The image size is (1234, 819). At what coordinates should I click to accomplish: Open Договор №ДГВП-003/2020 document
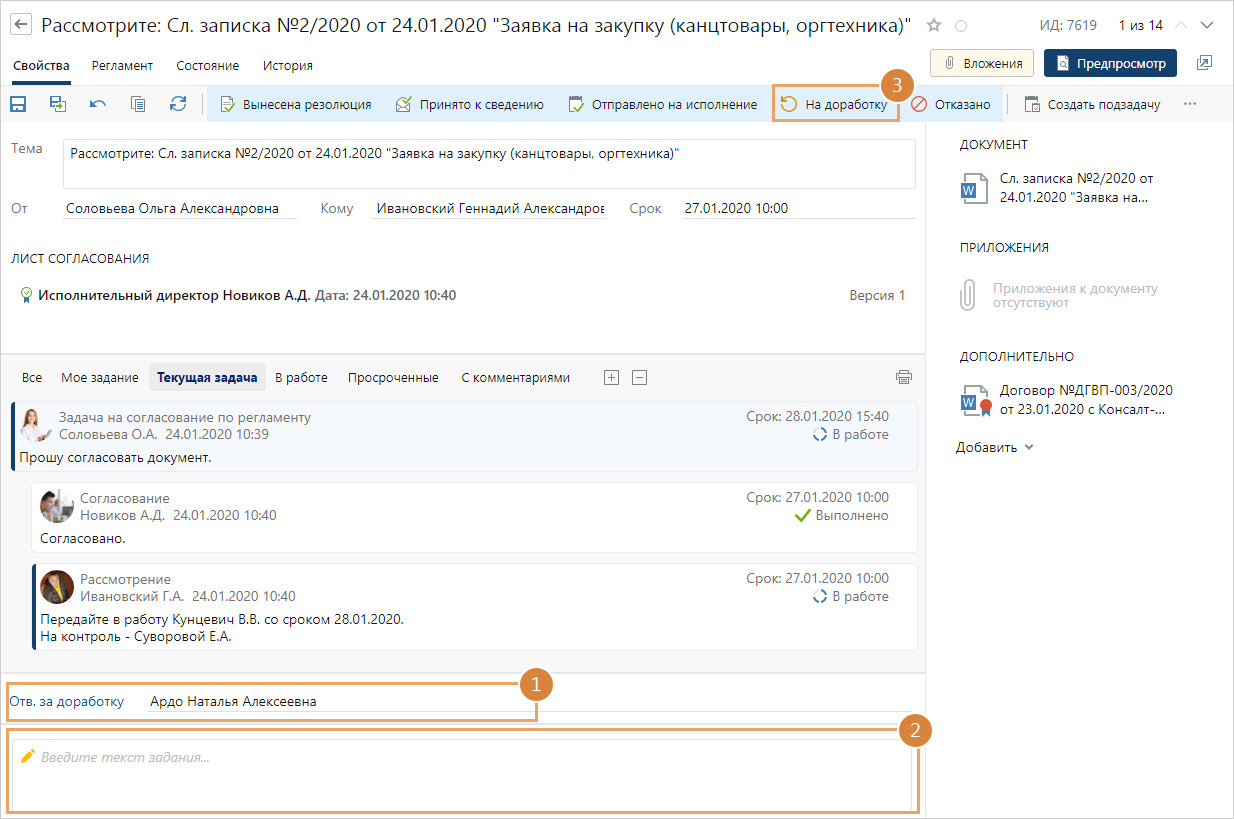tap(1085, 399)
